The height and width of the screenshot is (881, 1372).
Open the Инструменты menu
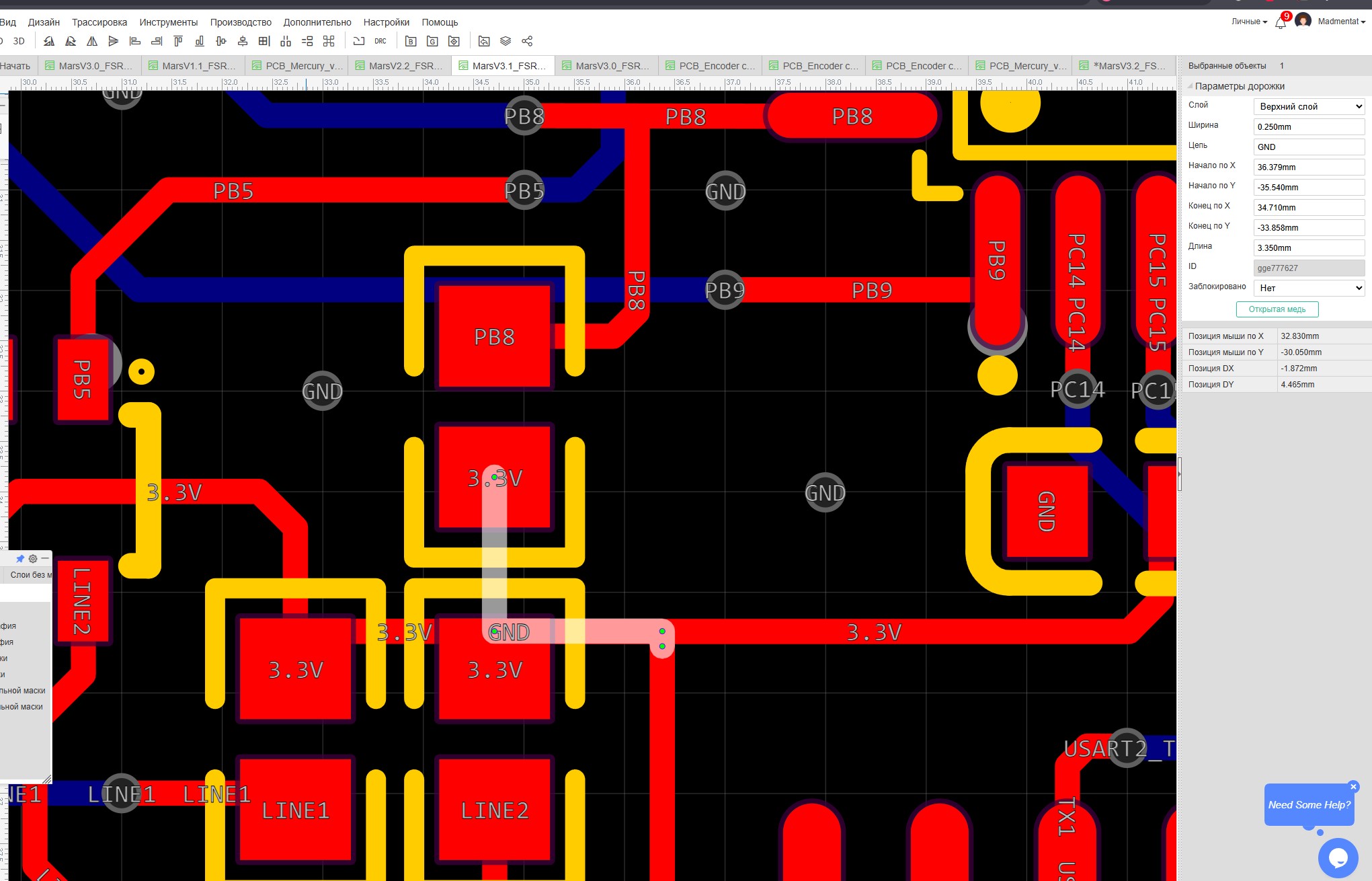tap(169, 22)
